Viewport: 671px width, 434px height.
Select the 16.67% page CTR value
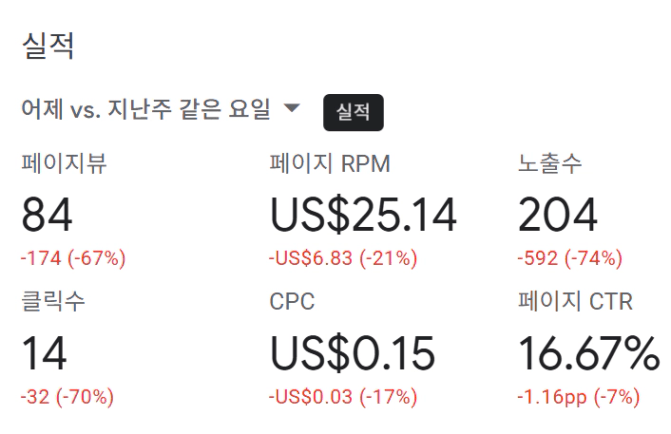[589, 353]
